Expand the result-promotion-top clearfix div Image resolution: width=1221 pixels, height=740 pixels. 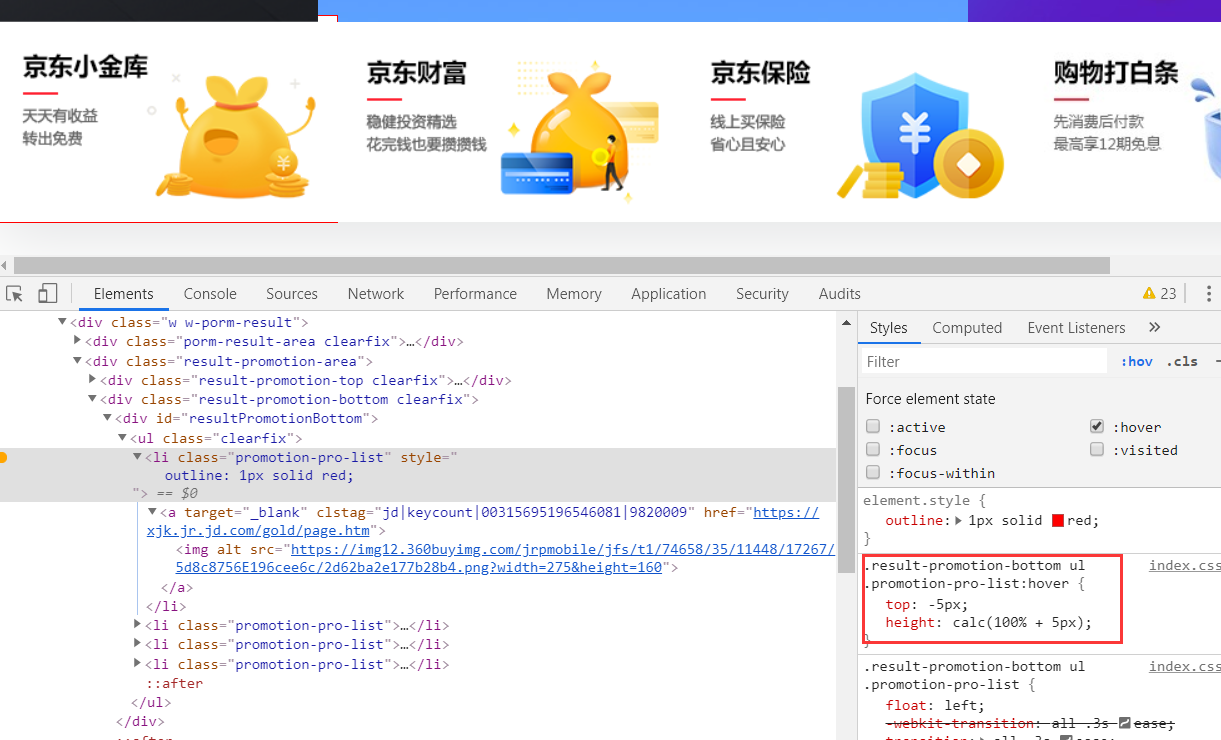[x=92, y=380]
